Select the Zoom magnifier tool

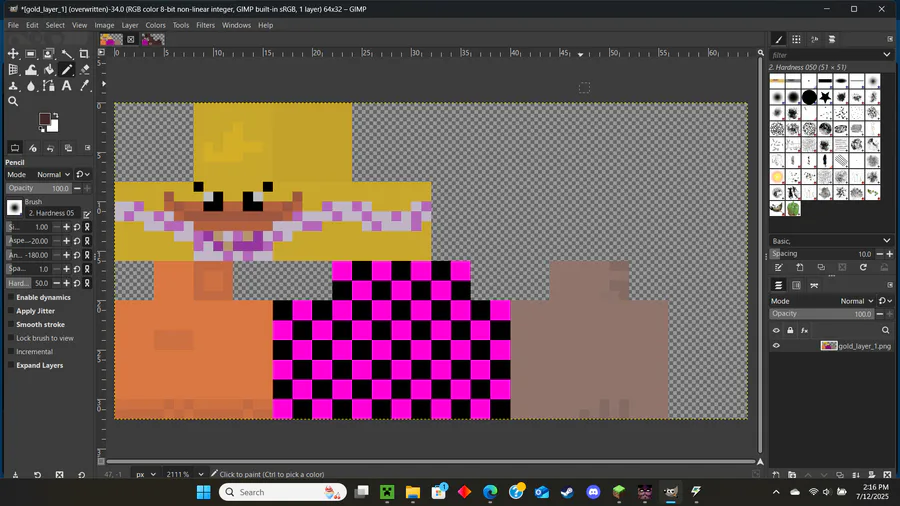click(x=13, y=102)
